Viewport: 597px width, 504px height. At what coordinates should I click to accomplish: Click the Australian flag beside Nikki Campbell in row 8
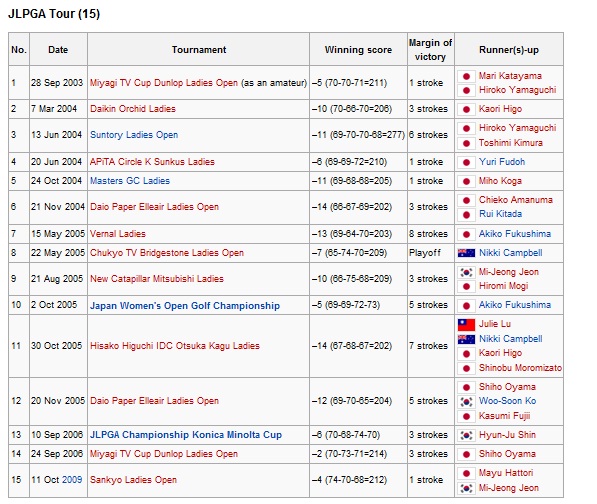(x=466, y=253)
